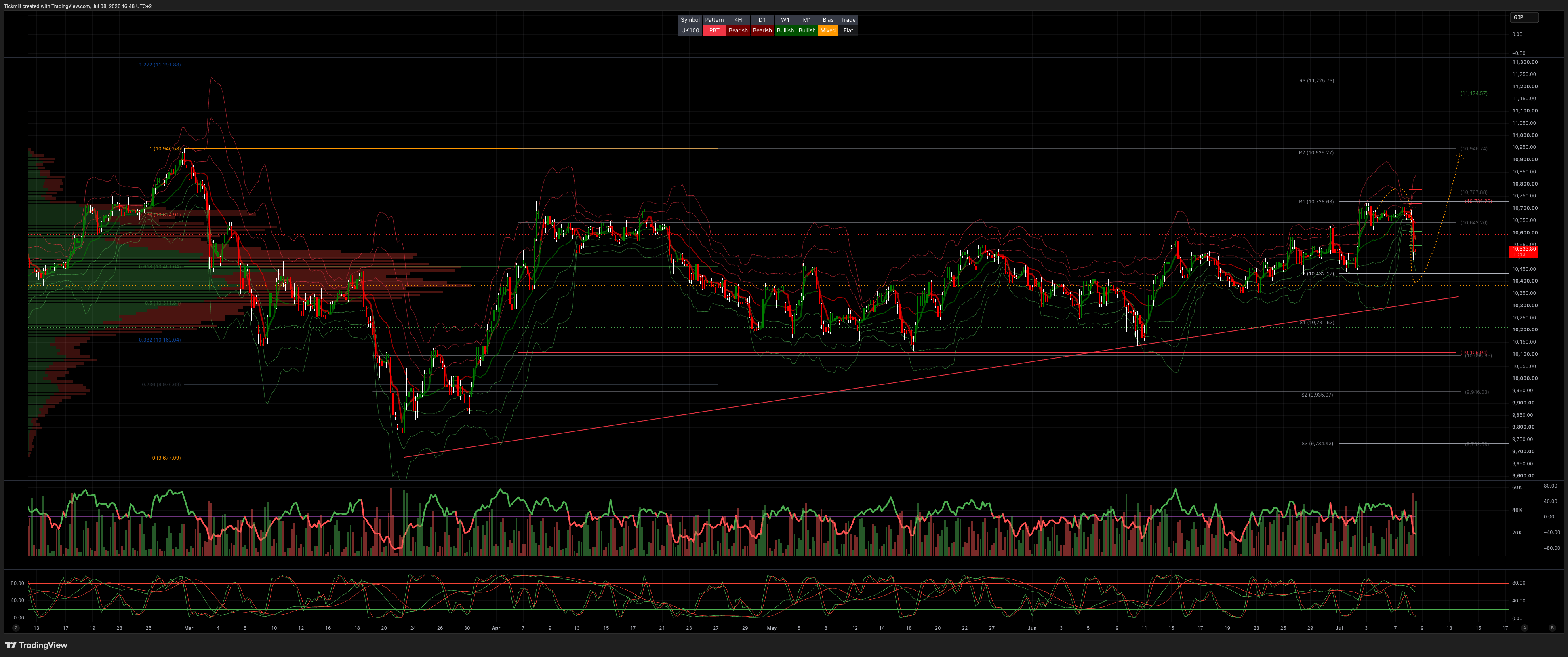Click the W1 Bullish status cell
Screen dimensions: 1568x657
[x=785, y=30]
